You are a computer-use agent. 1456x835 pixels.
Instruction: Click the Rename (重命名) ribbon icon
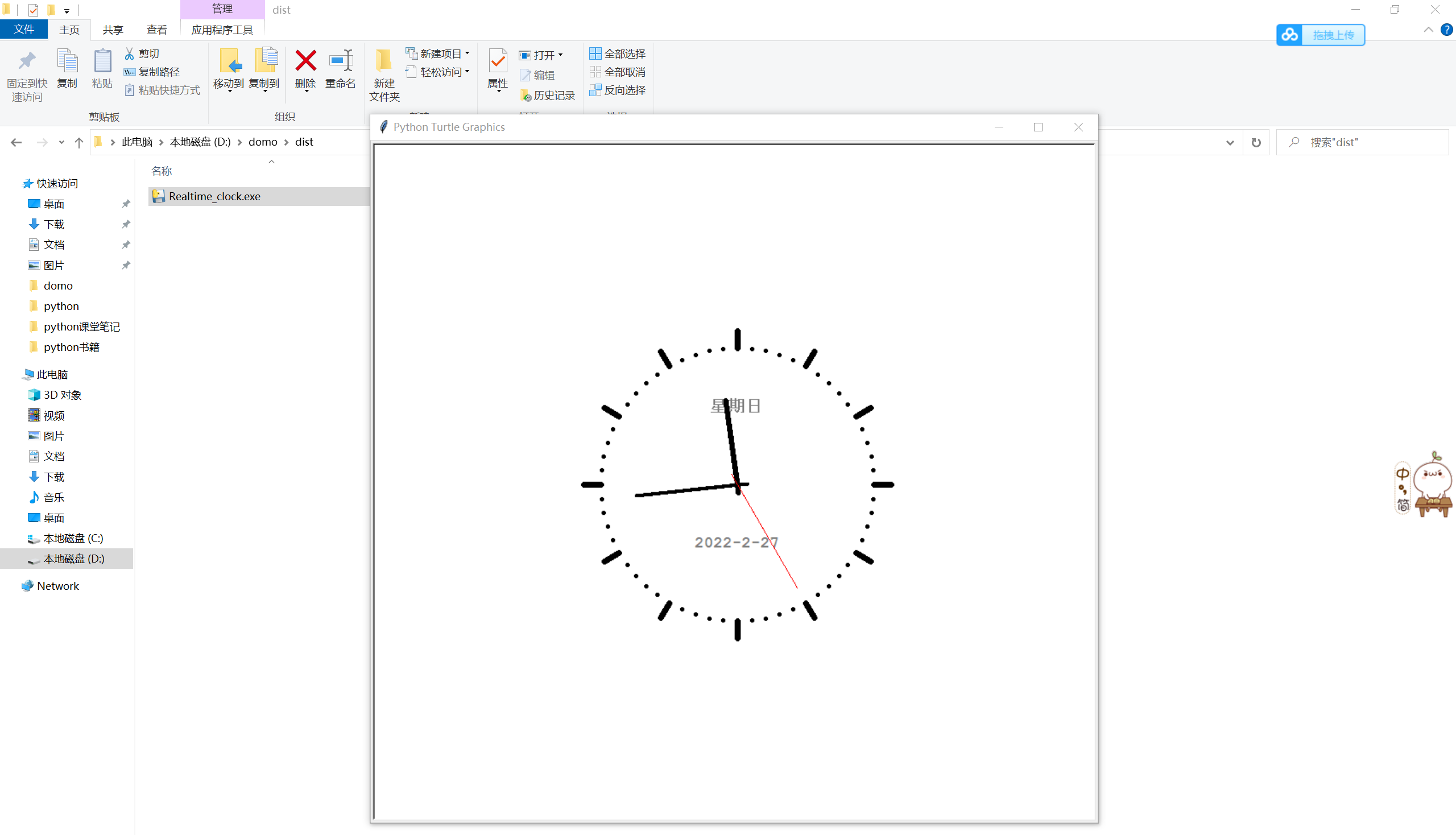(341, 61)
